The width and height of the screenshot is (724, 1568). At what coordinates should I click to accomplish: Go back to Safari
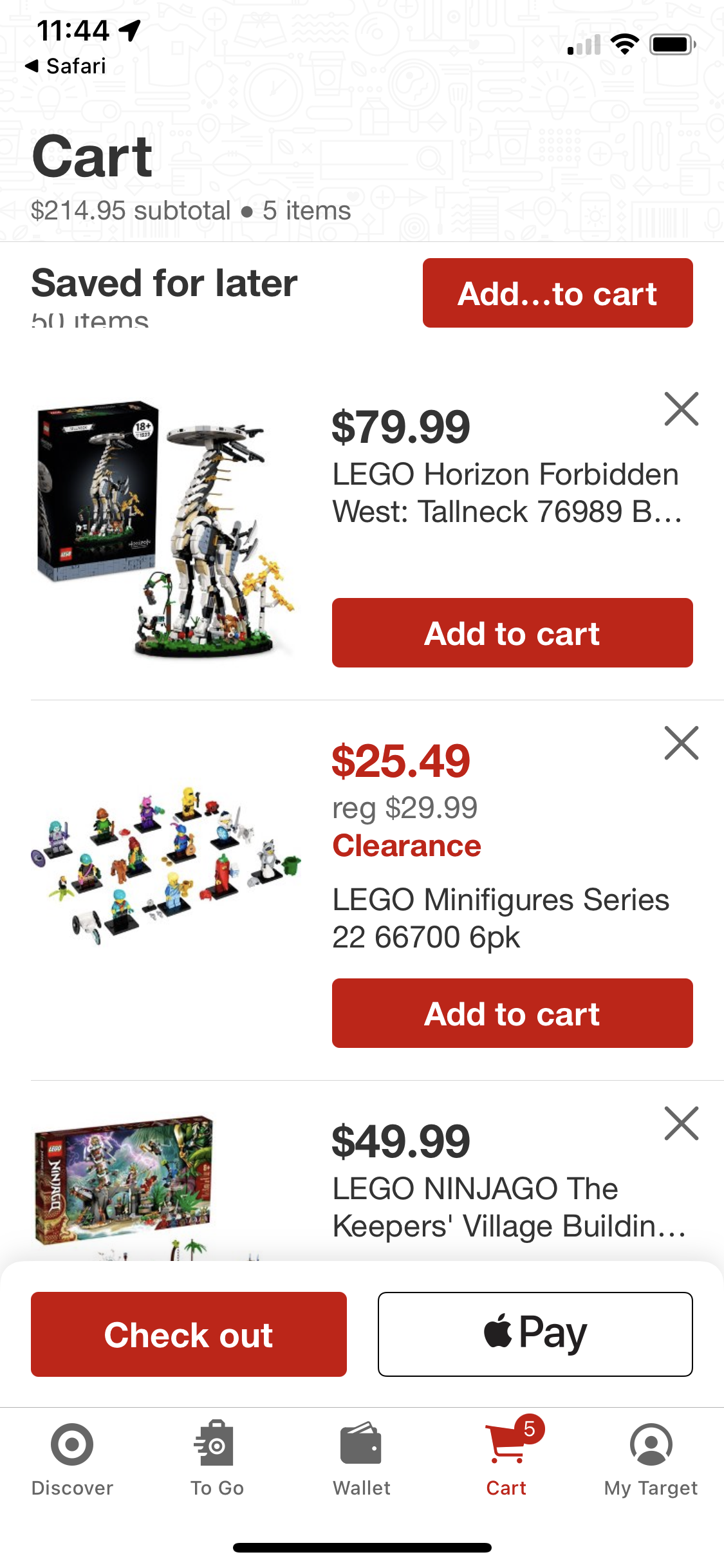pyautogui.click(x=65, y=66)
